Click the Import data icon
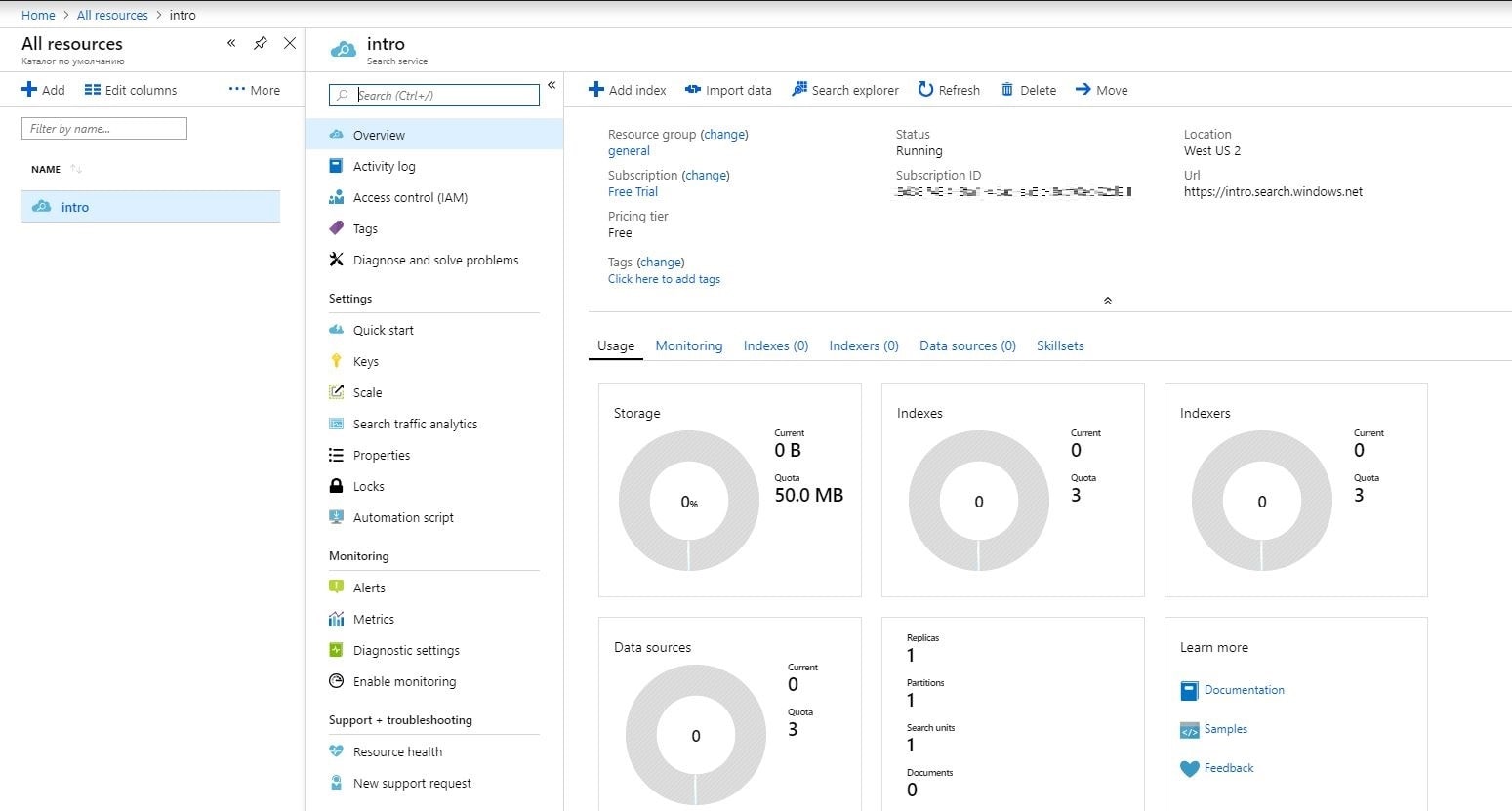The width and height of the screenshot is (1512, 811). coord(693,90)
